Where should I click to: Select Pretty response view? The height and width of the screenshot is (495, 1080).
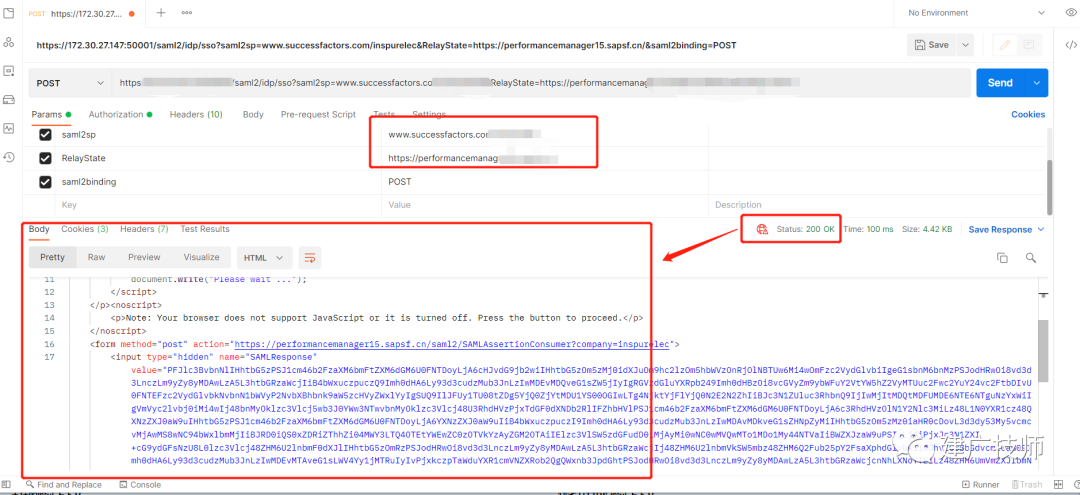click(52, 257)
